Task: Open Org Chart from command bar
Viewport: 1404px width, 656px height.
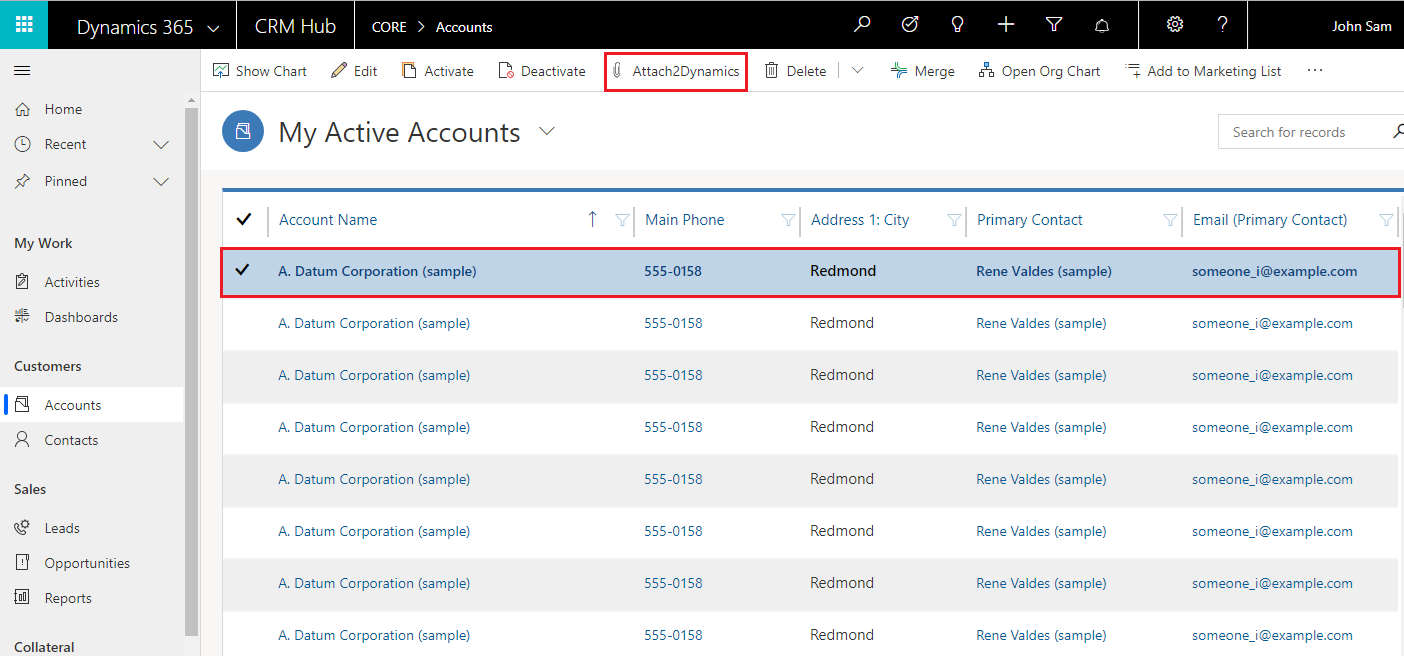Action: point(1039,71)
